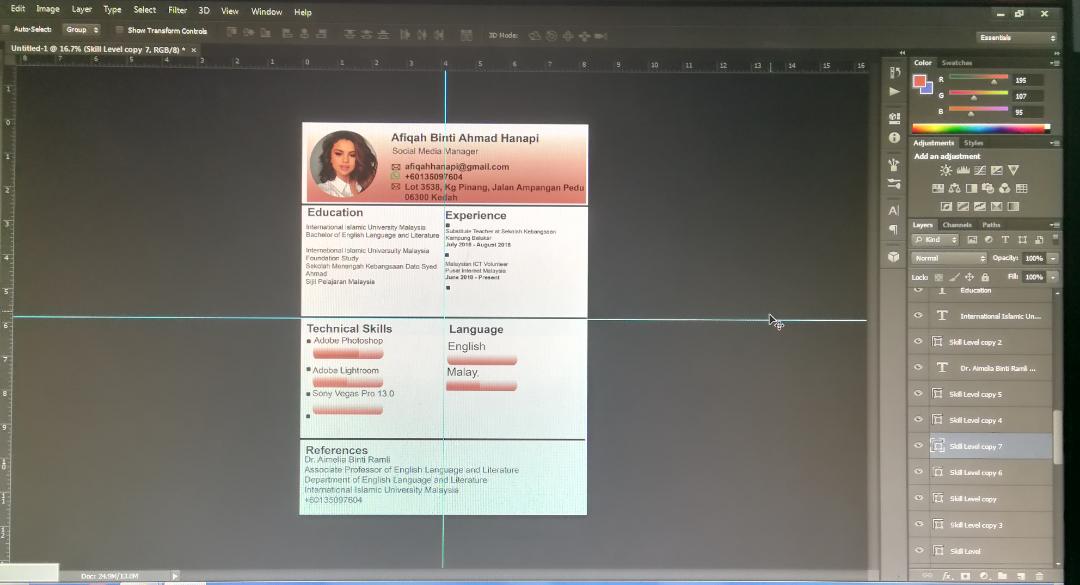Switch to the Swatches tab
The image size is (1080, 585).
[957, 62]
